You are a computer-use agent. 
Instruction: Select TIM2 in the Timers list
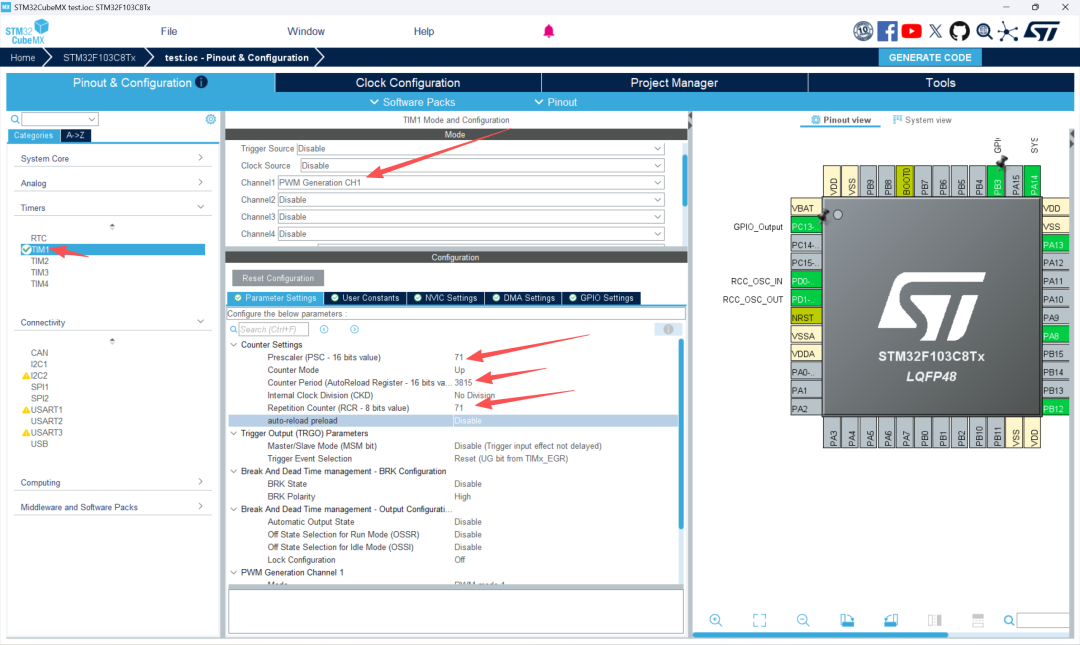click(x=40, y=261)
